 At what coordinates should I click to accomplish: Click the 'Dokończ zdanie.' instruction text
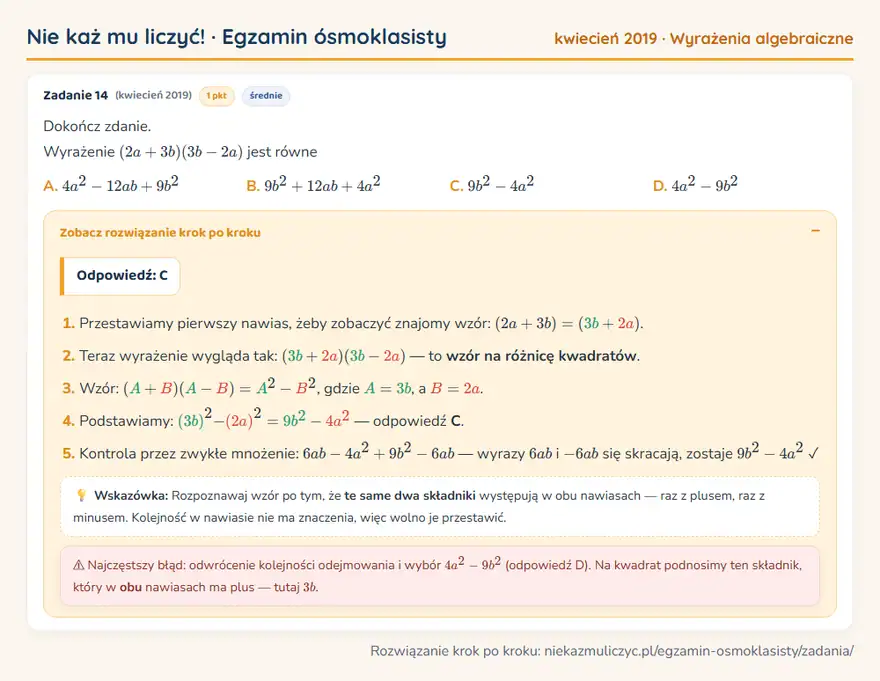click(97, 126)
